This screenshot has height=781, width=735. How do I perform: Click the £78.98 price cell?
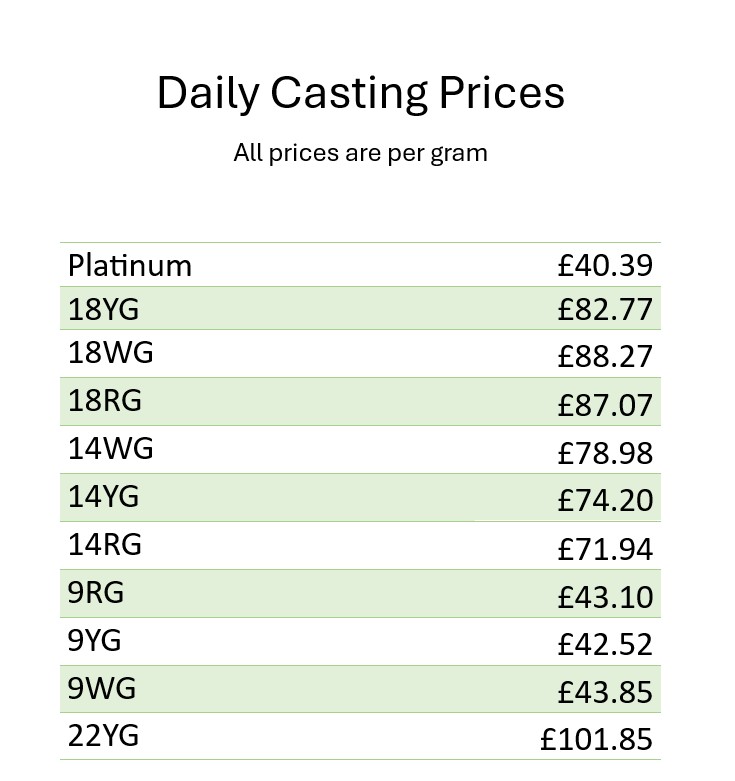605,453
